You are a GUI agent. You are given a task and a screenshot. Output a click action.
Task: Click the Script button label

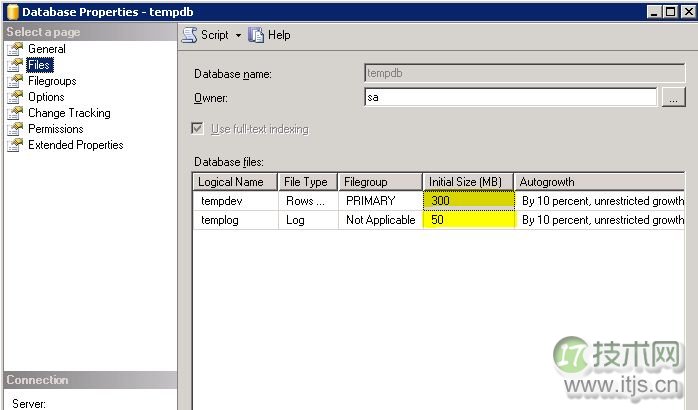[215, 35]
